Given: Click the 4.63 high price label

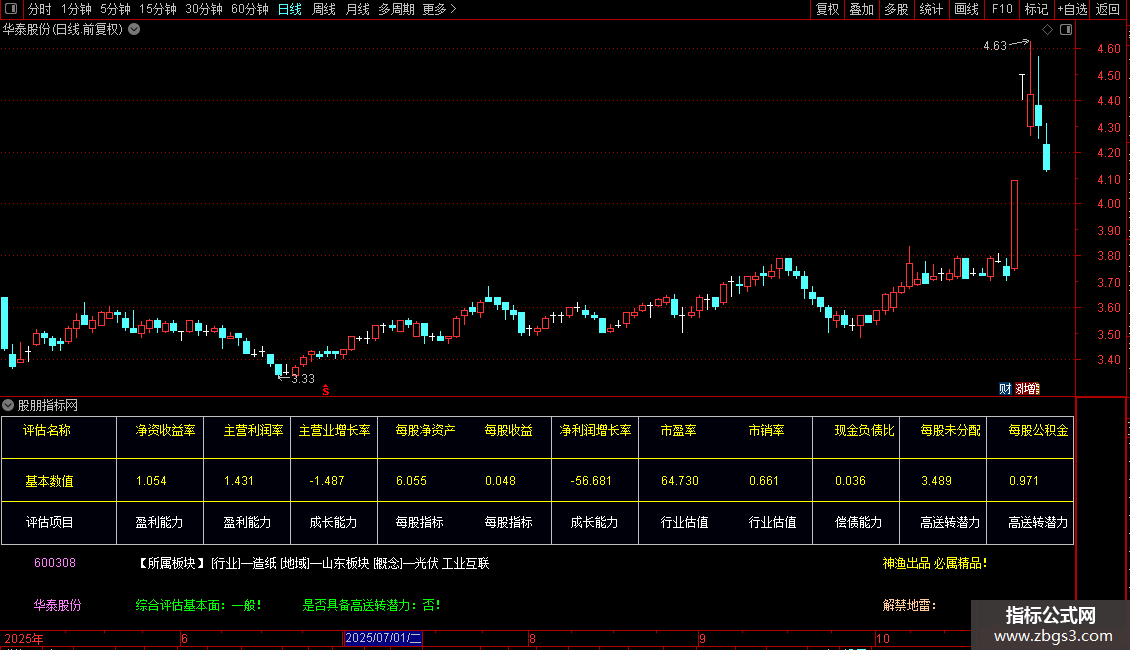Looking at the screenshot, I should coord(995,46).
